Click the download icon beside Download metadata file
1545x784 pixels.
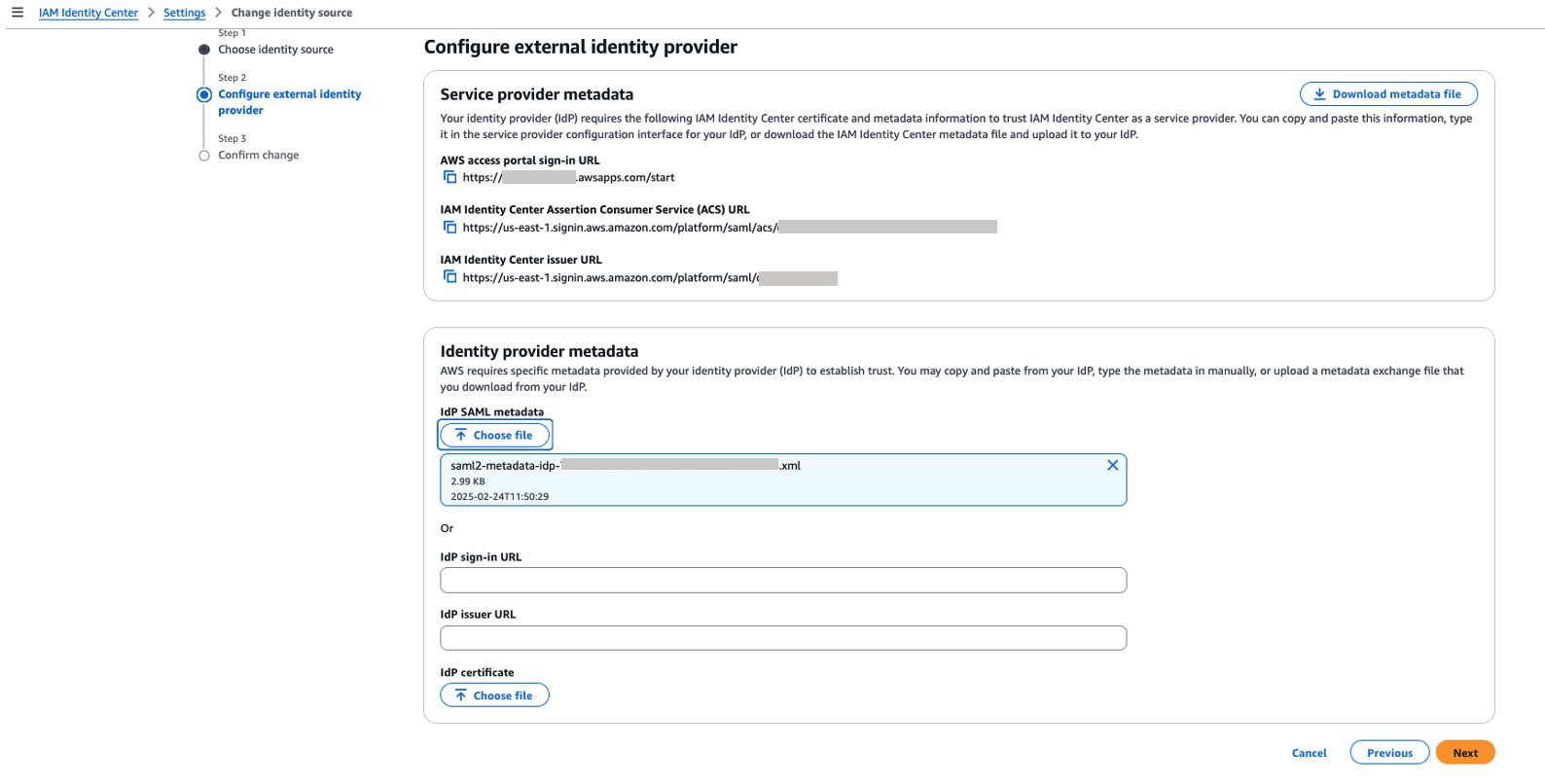[1320, 93]
